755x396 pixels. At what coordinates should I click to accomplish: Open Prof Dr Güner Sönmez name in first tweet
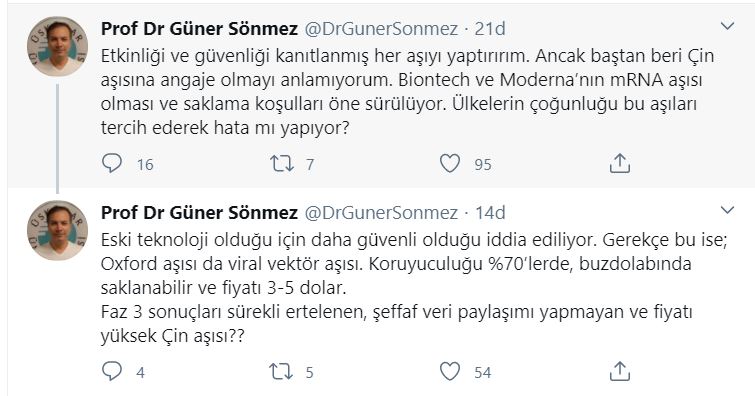(x=199, y=29)
